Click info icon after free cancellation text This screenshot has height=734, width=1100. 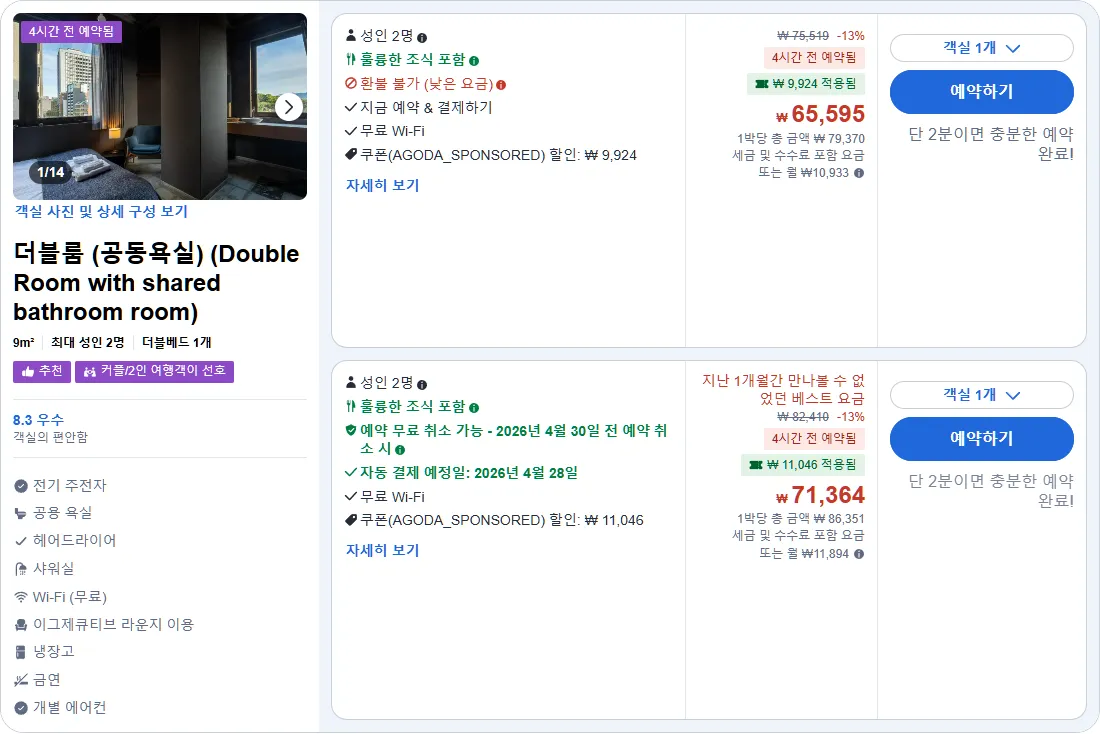coord(400,450)
